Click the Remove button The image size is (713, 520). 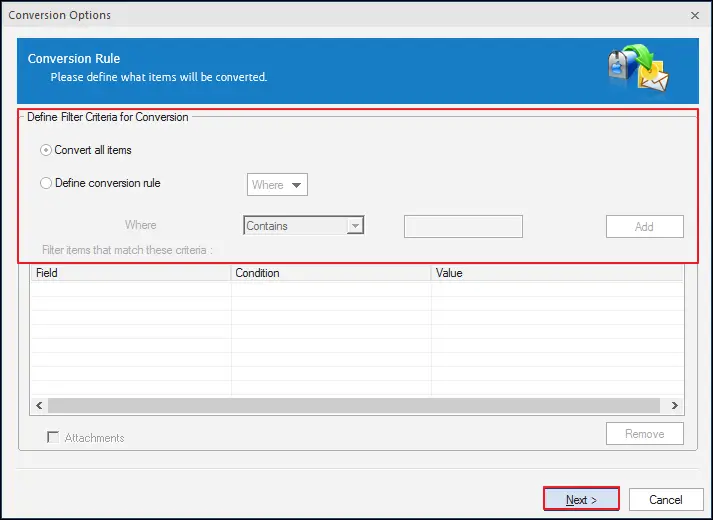click(x=644, y=434)
